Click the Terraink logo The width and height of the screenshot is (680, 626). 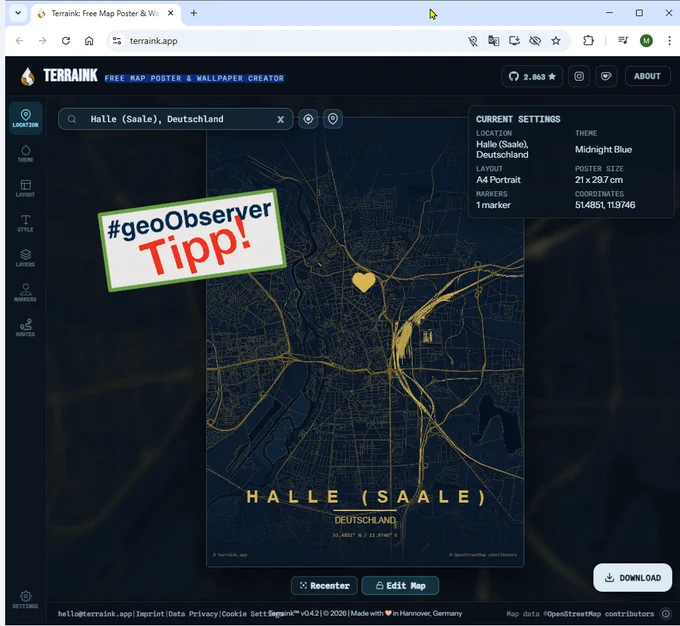click(x=59, y=76)
